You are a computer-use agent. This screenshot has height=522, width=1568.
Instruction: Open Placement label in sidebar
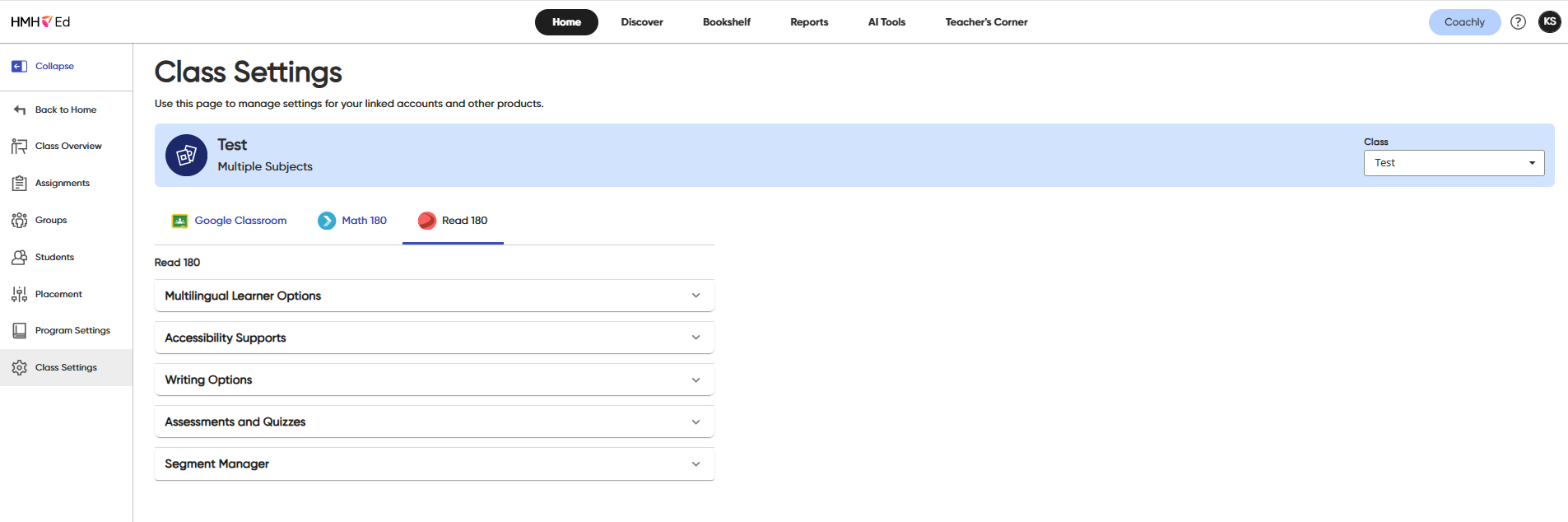coord(58,294)
